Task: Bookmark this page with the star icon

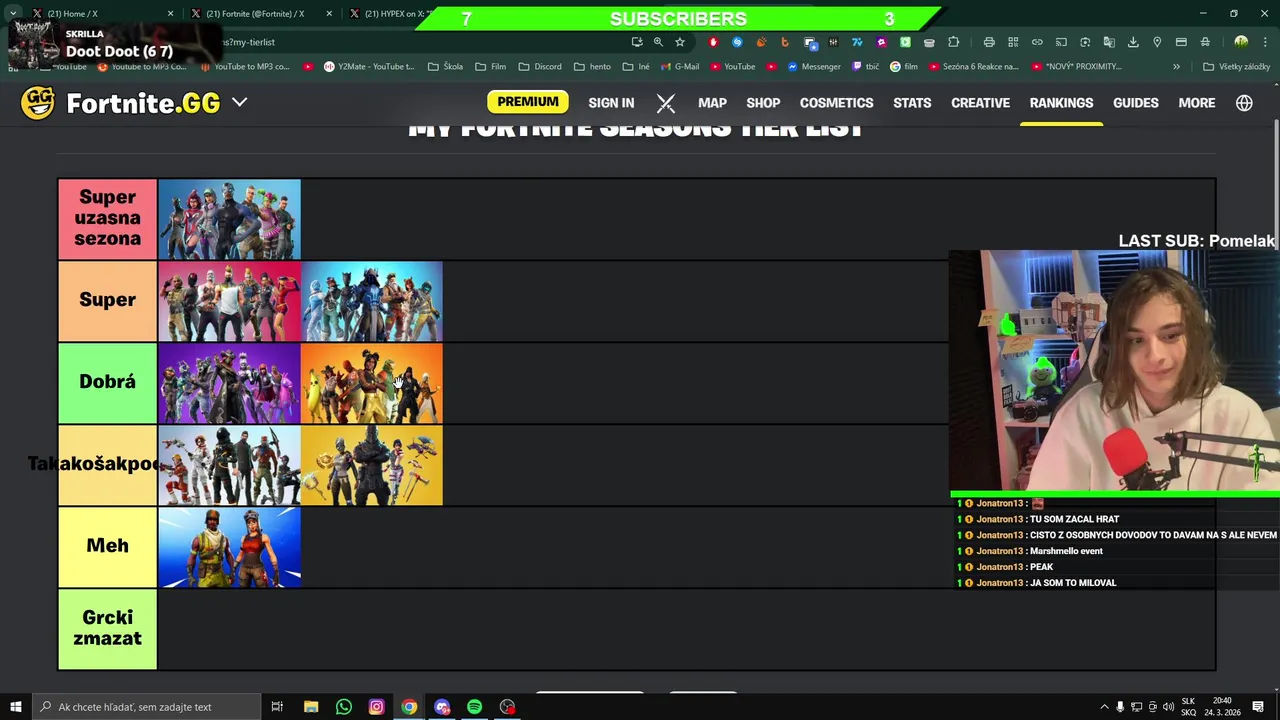Action: tap(680, 42)
